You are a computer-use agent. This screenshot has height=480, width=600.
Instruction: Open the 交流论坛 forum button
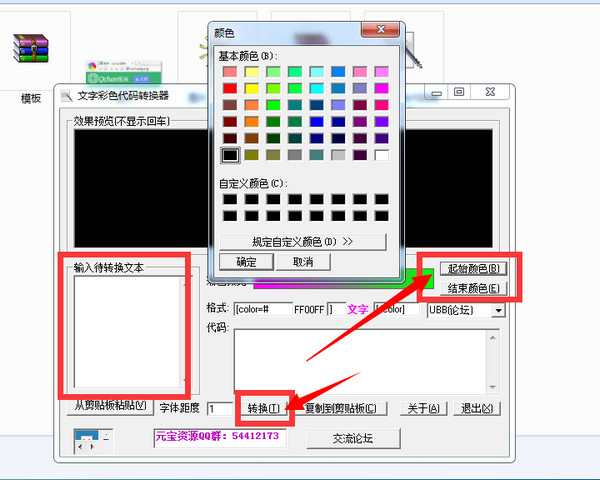[353, 438]
